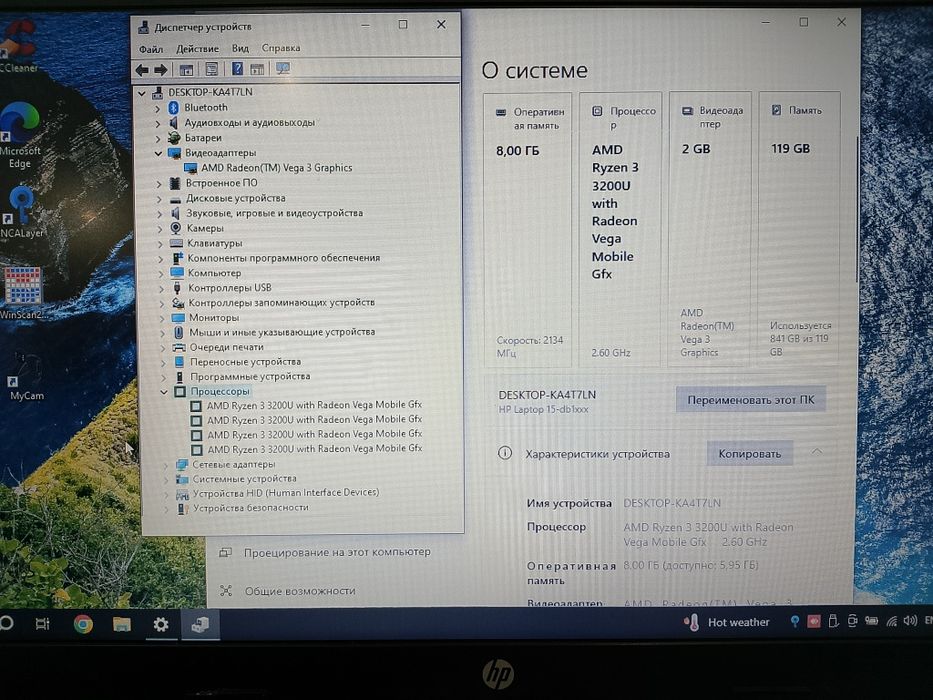This screenshot has height=700, width=933.
Task: Click the blue Help icon in Device Manager toolbar
Action: point(237,69)
